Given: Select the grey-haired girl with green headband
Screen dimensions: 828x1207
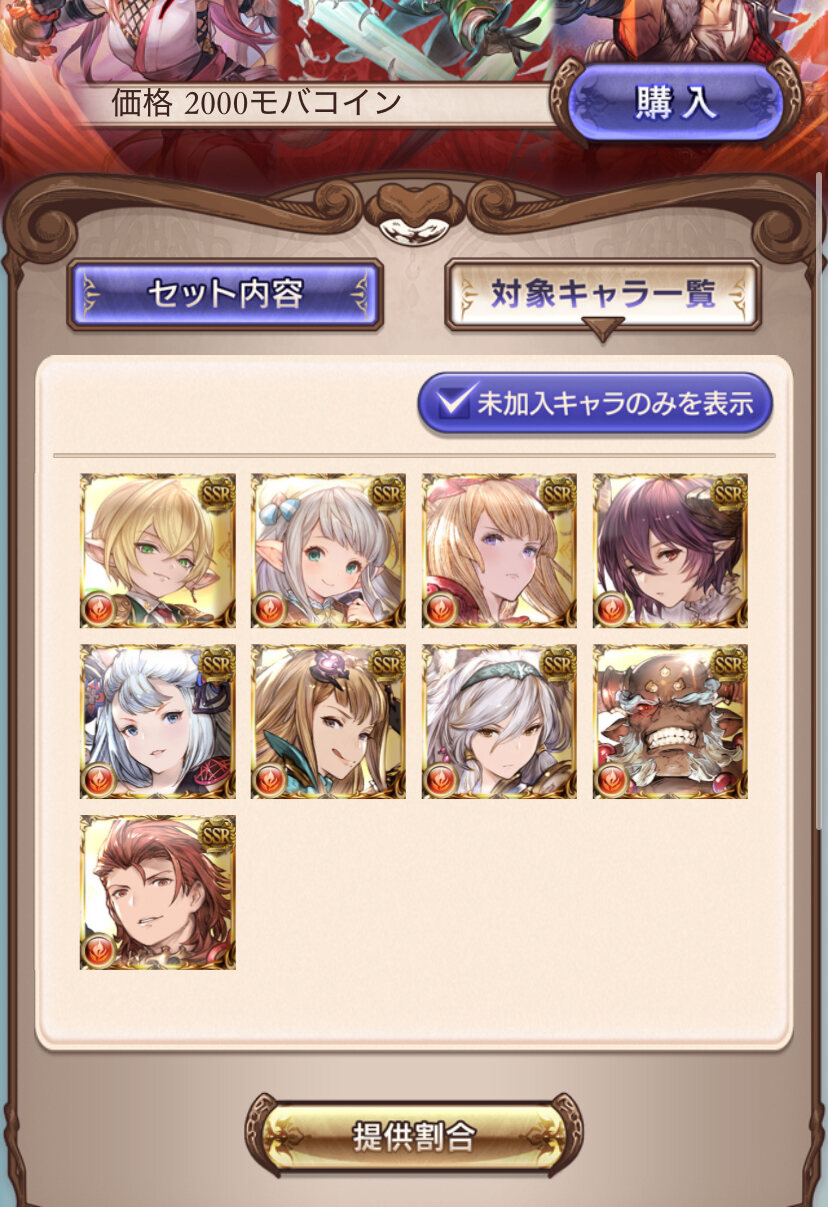Looking at the screenshot, I should pyautogui.click(x=499, y=721).
